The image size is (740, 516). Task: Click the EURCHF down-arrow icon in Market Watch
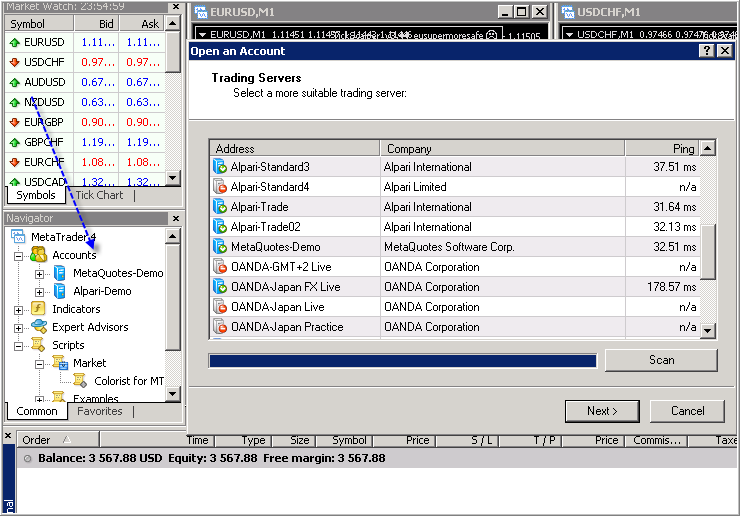pyautogui.click(x=15, y=162)
